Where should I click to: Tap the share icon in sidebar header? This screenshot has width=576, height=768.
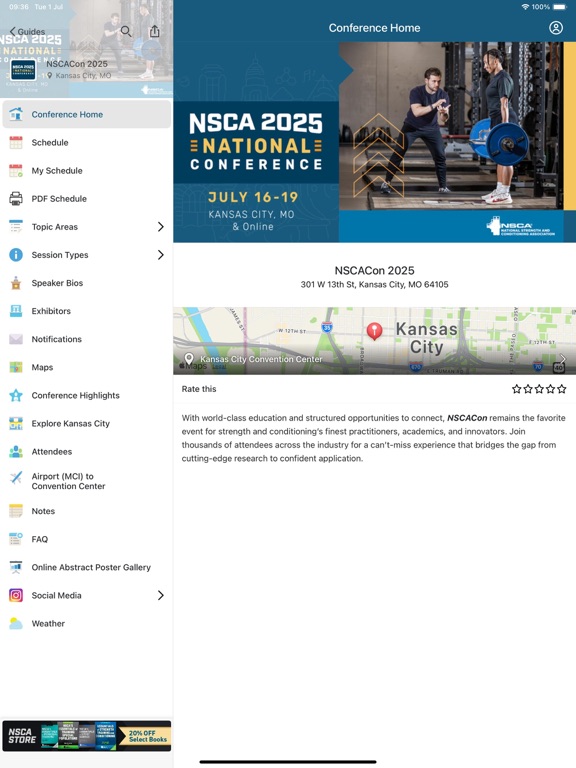(154, 31)
